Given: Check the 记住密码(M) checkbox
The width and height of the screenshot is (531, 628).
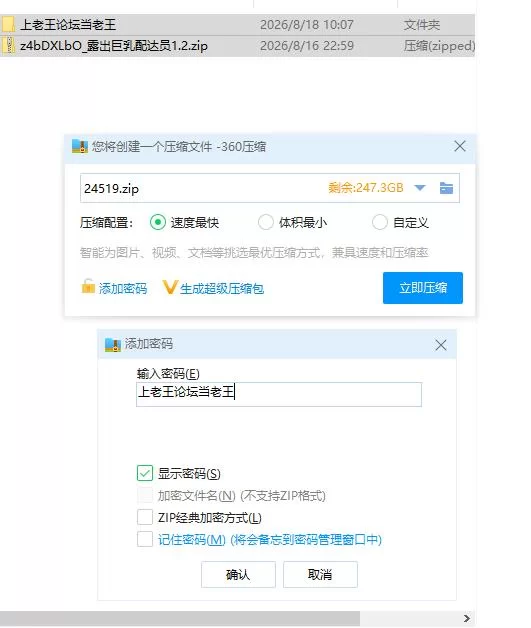Looking at the screenshot, I should (x=145, y=539).
